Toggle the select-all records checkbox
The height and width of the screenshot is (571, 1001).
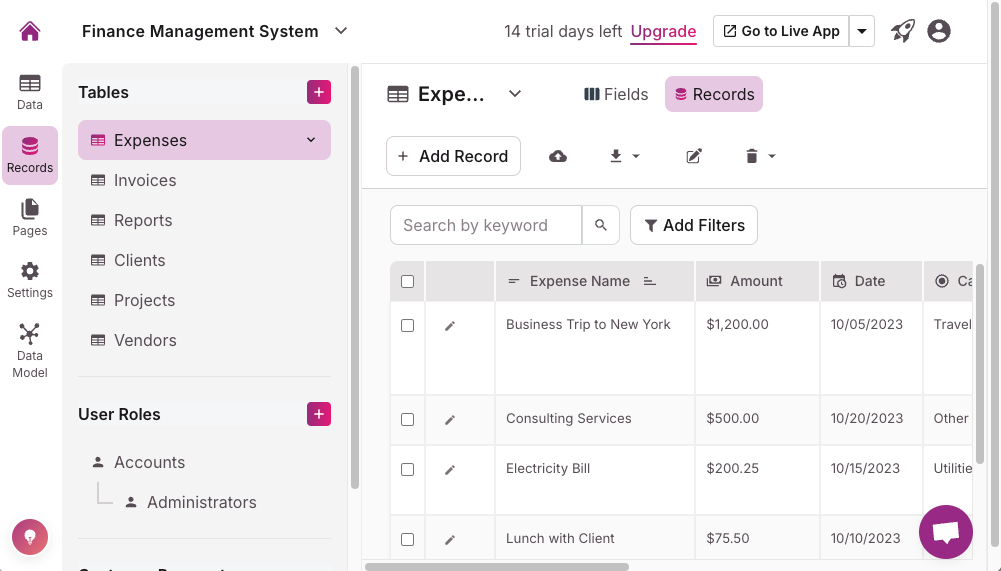pos(407,281)
